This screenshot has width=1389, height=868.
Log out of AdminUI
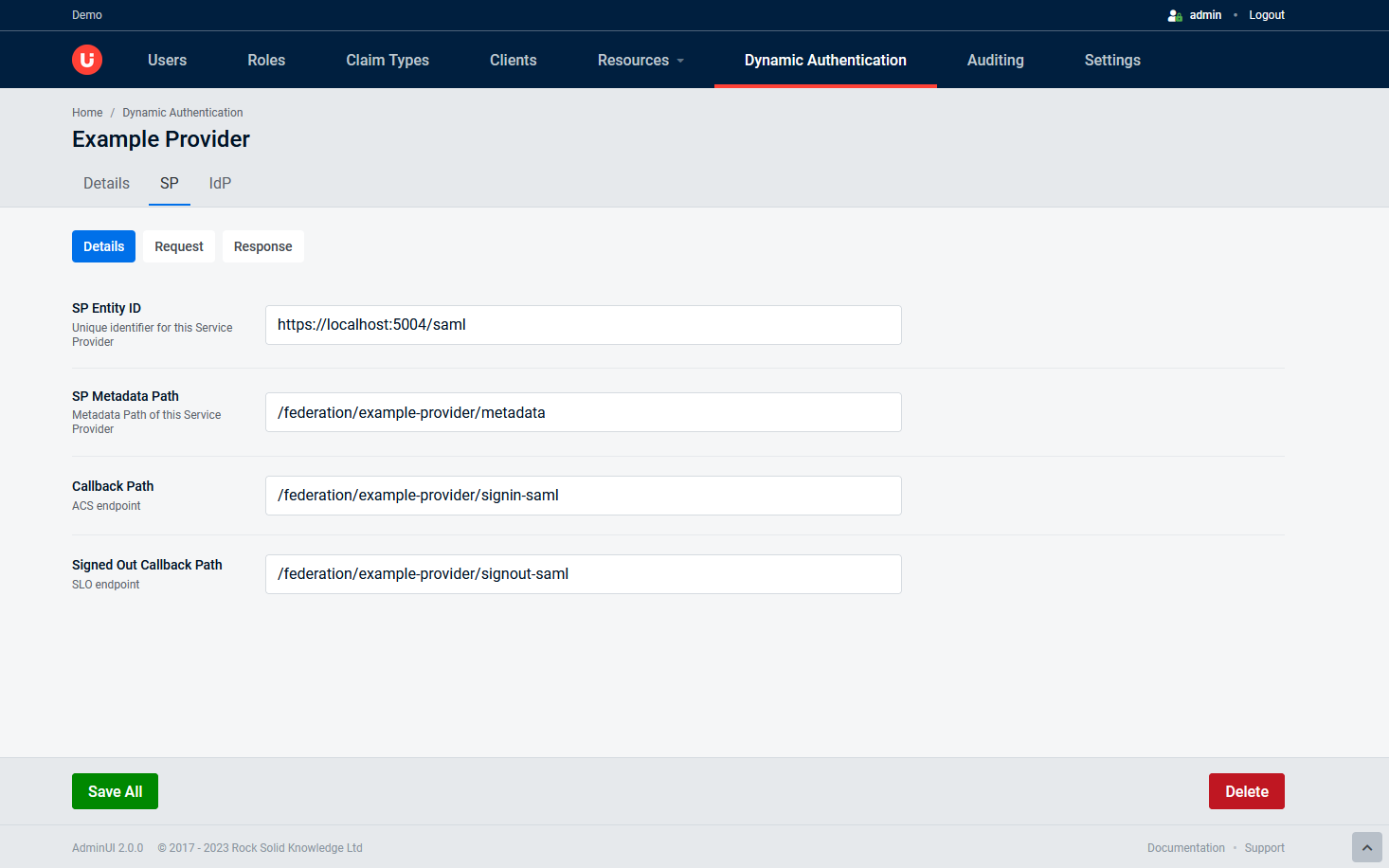coord(1266,14)
